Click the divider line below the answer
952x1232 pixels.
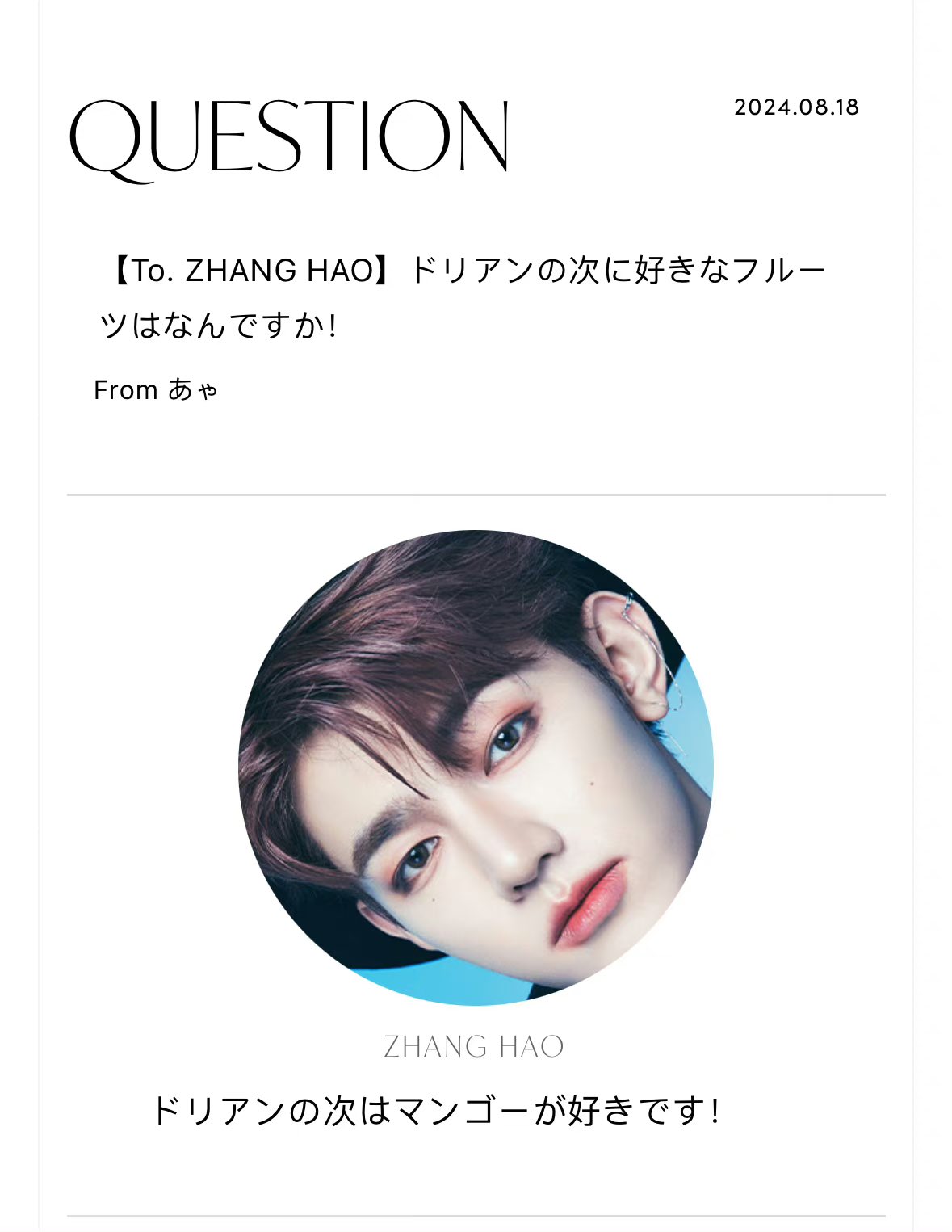[476, 1216]
